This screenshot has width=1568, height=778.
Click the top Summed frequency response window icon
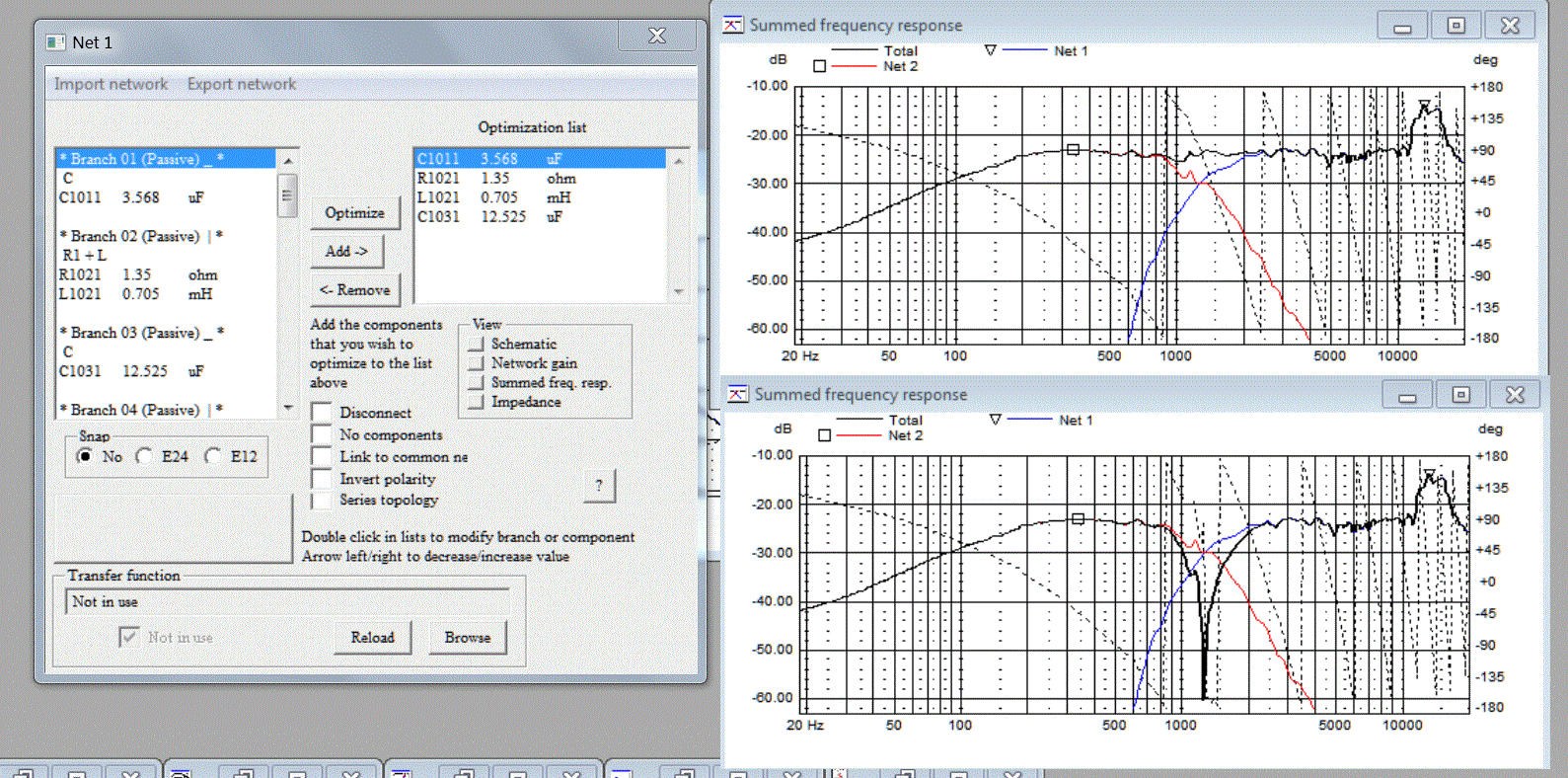coord(733,25)
